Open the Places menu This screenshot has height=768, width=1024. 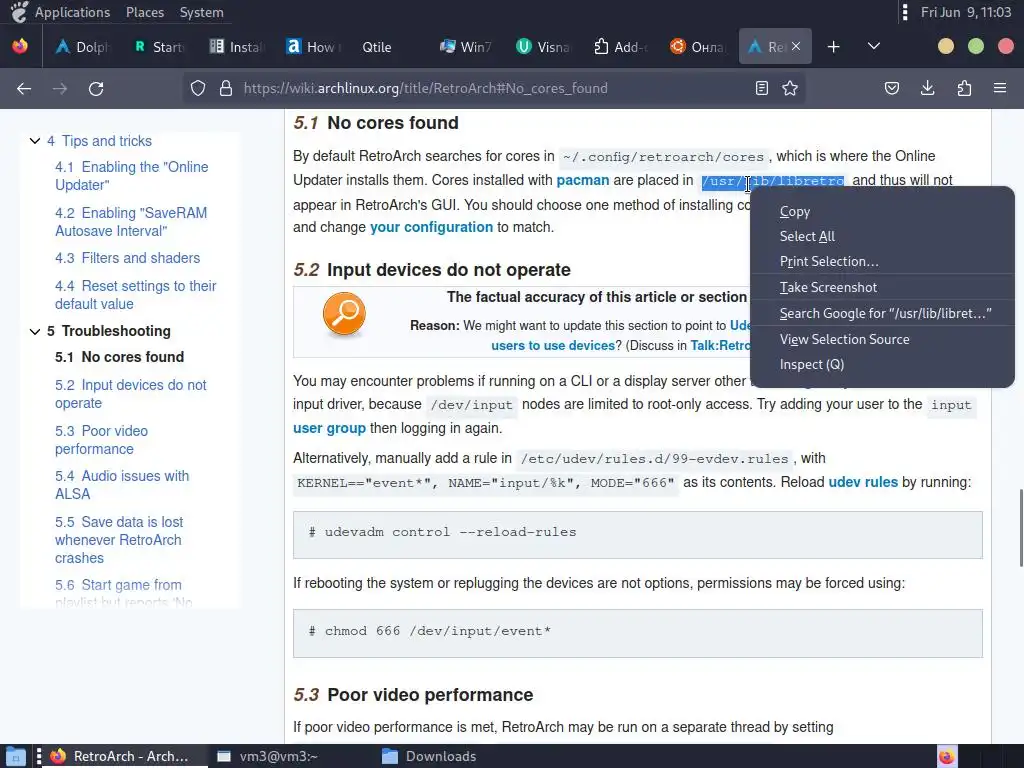(145, 12)
